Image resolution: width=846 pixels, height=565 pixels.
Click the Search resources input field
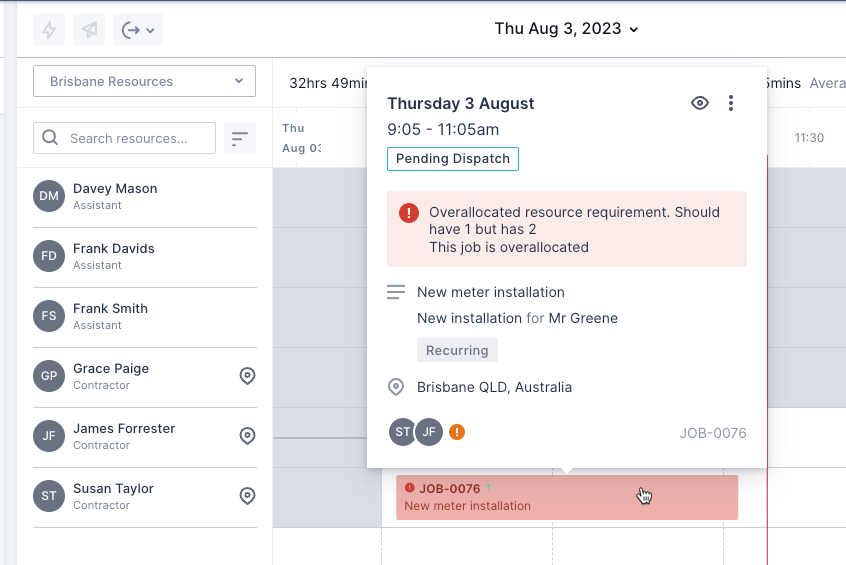(x=125, y=138)
